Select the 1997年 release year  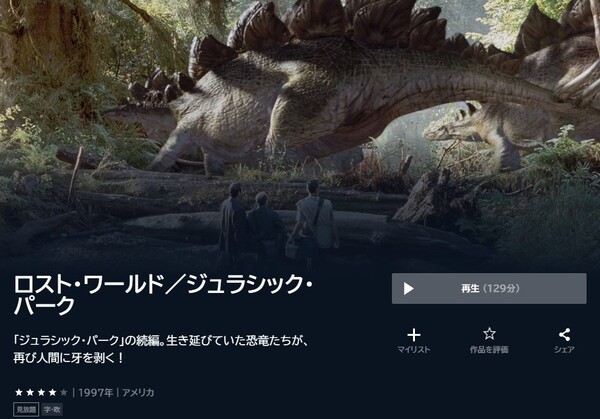point(96,393)
